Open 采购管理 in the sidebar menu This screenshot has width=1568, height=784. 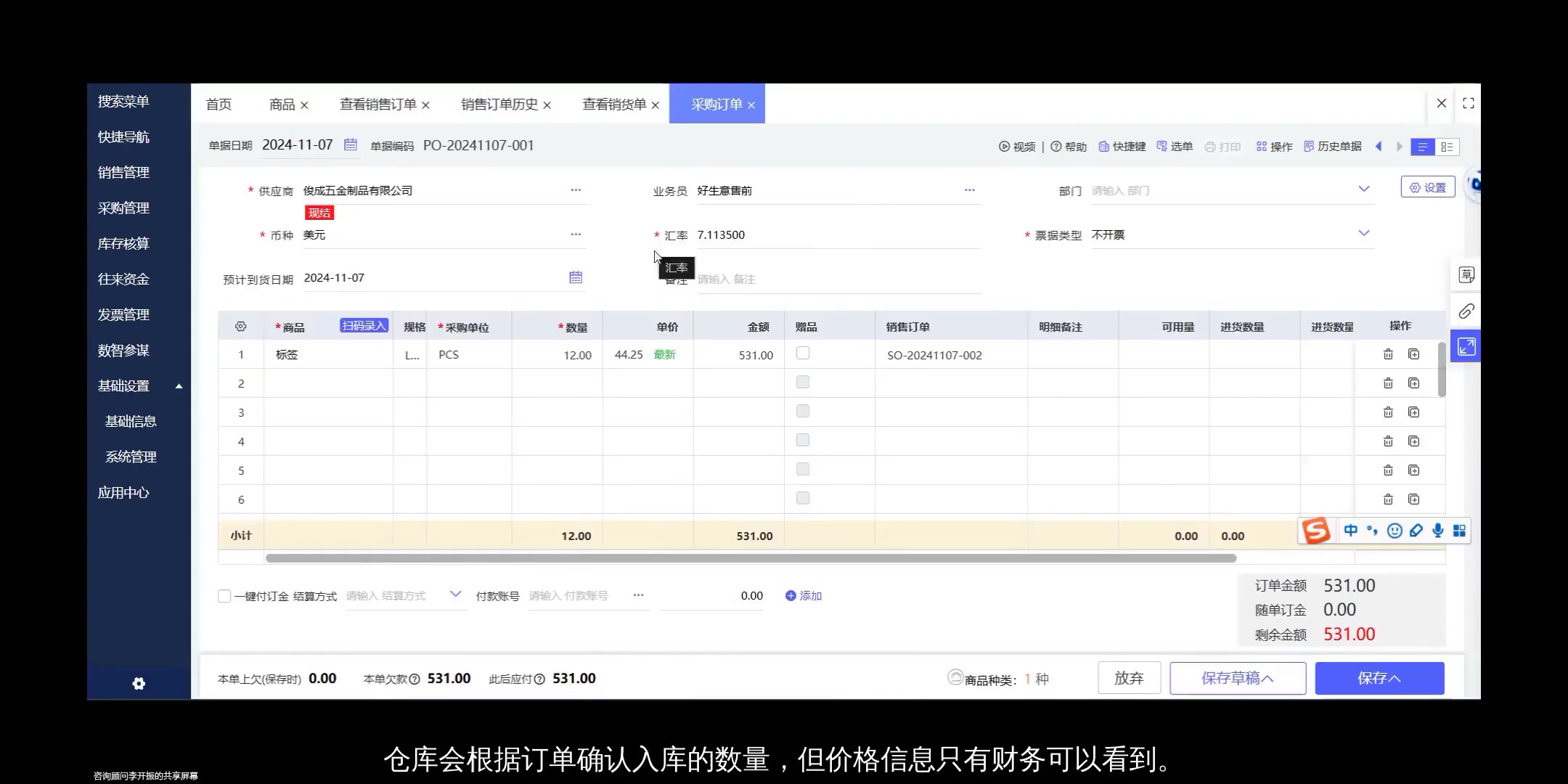point(123,208)
